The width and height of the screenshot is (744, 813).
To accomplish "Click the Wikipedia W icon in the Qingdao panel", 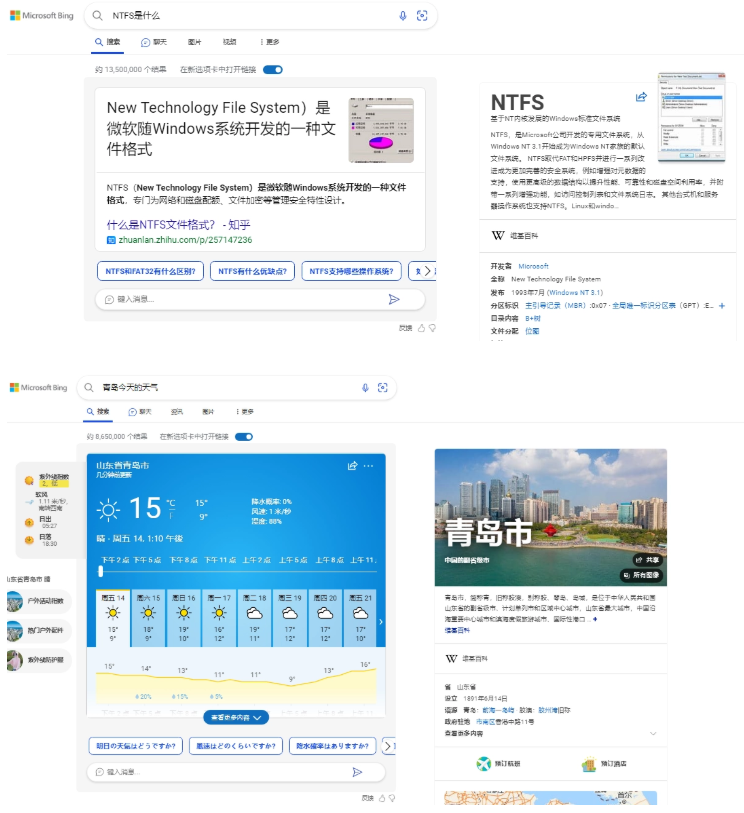I will click(451, 658).
